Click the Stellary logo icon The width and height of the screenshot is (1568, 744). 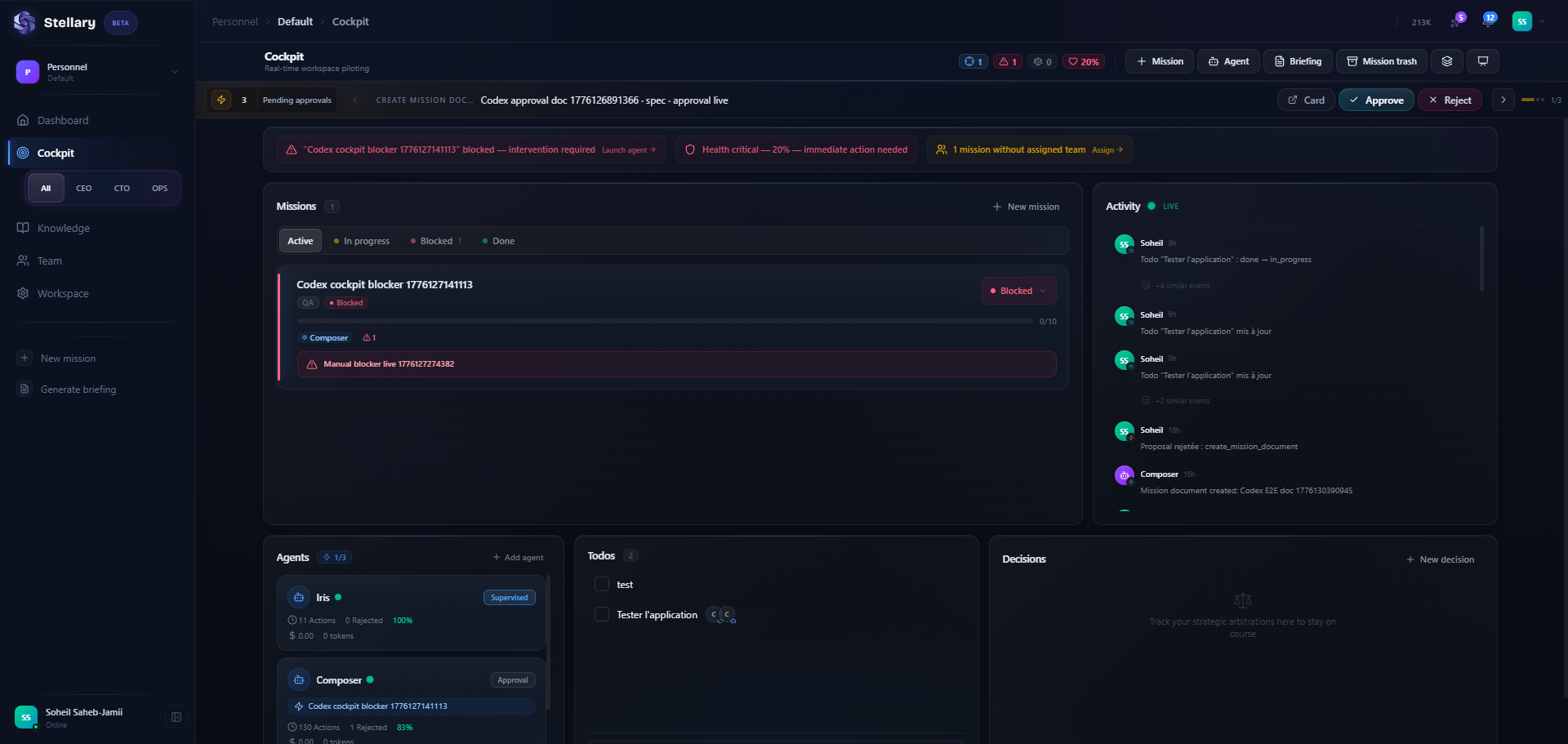point(24,22)
